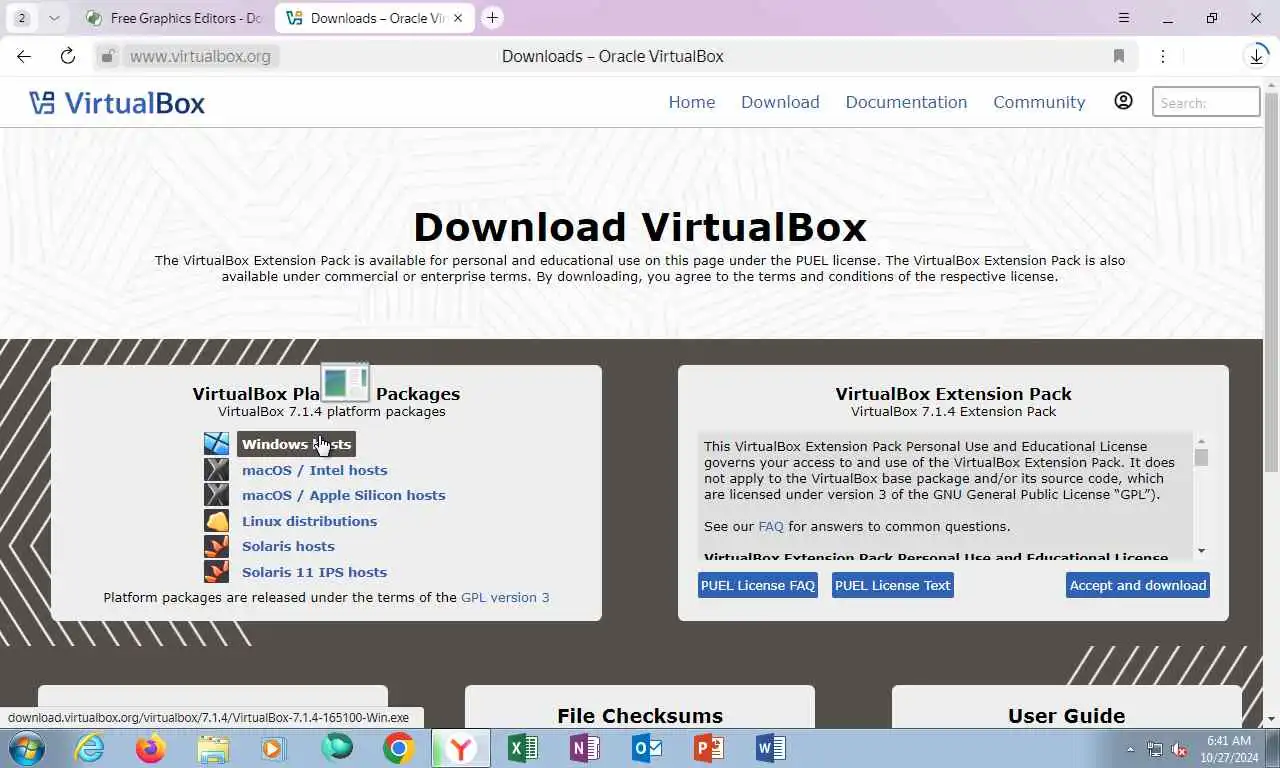The image size is (1280, 768).
Task: Click the Solaris 11 IPS hosts icon
Action: [216, 572]
